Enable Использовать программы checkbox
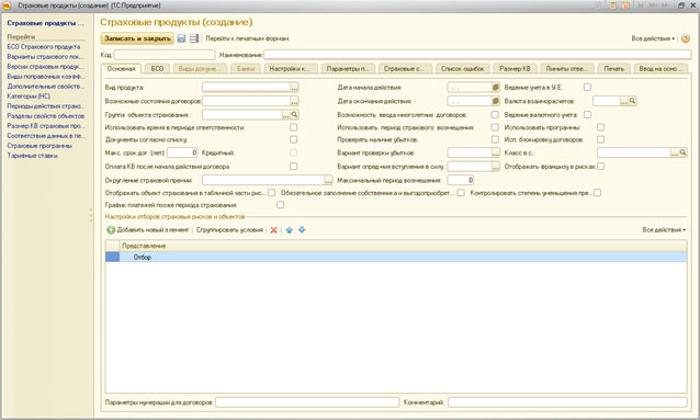This screenshot has width=700, height=420. coord(601,127)
